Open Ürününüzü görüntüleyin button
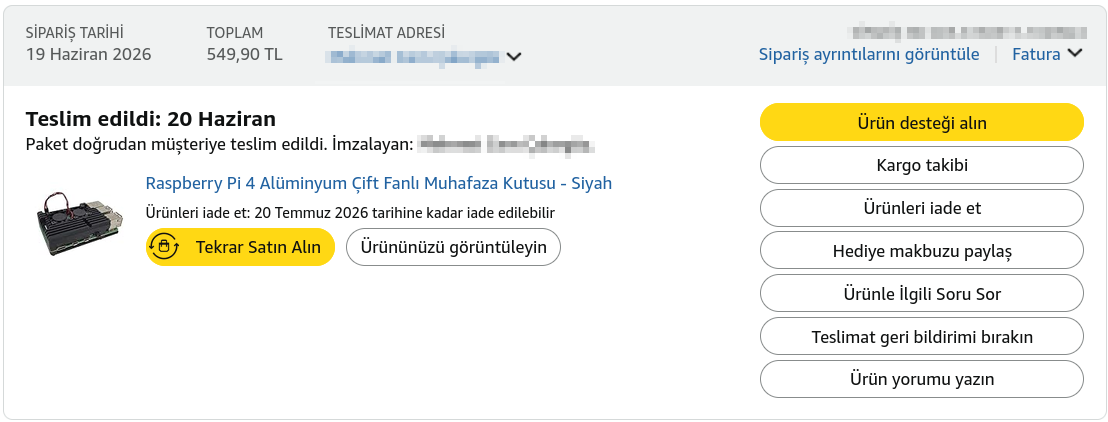Image resolution: width=1108 pixels, height=422 pixels. coord(454,247)
